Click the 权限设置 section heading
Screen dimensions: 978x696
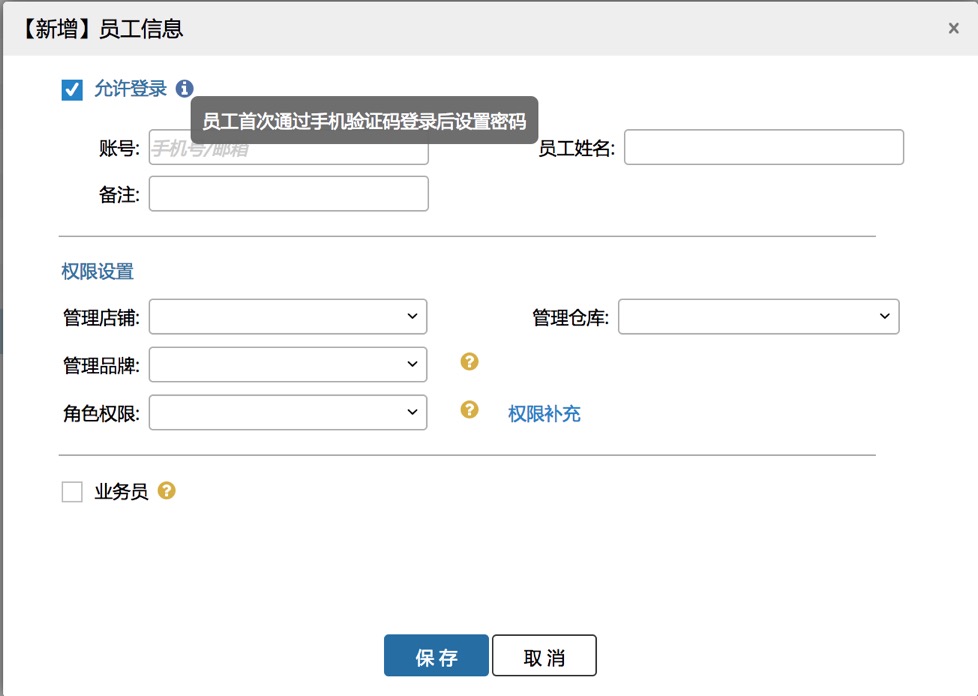click(x=97, y=271)
